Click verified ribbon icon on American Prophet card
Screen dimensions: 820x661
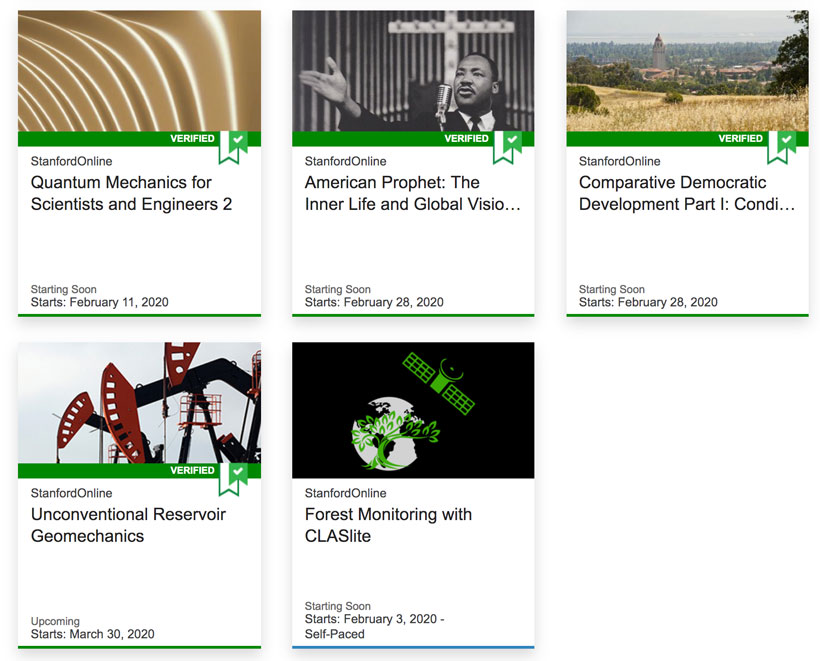[x=507, y=147]
